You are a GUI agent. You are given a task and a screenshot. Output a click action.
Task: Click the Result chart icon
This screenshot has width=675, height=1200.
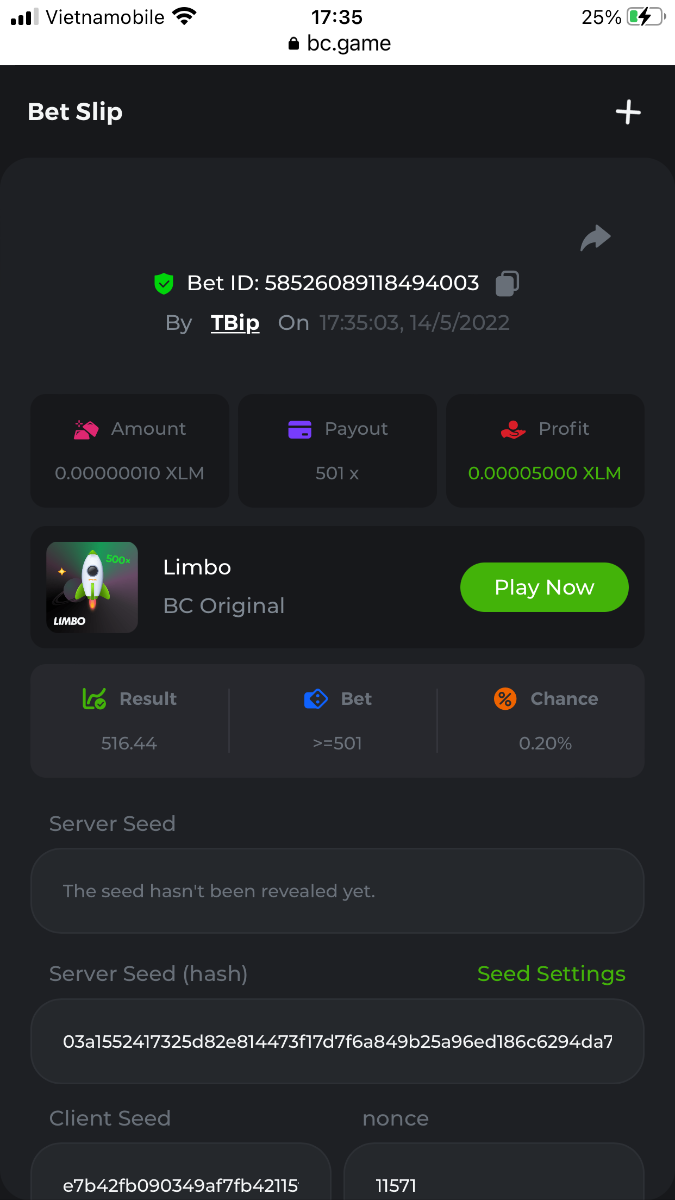pyautogui.click(x=94, y=699)
